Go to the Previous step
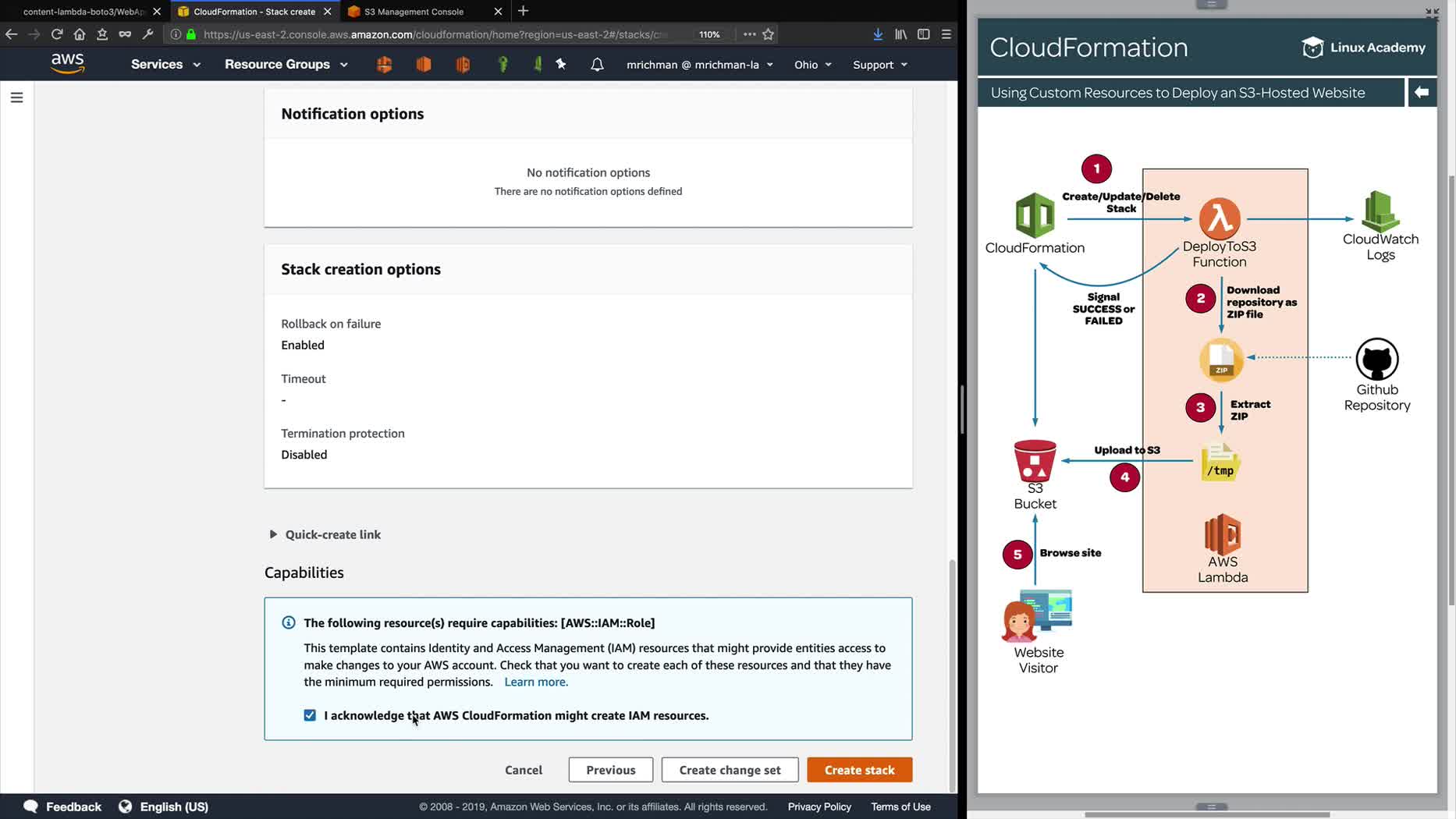 pyautogui.click(x=610, y=770)
